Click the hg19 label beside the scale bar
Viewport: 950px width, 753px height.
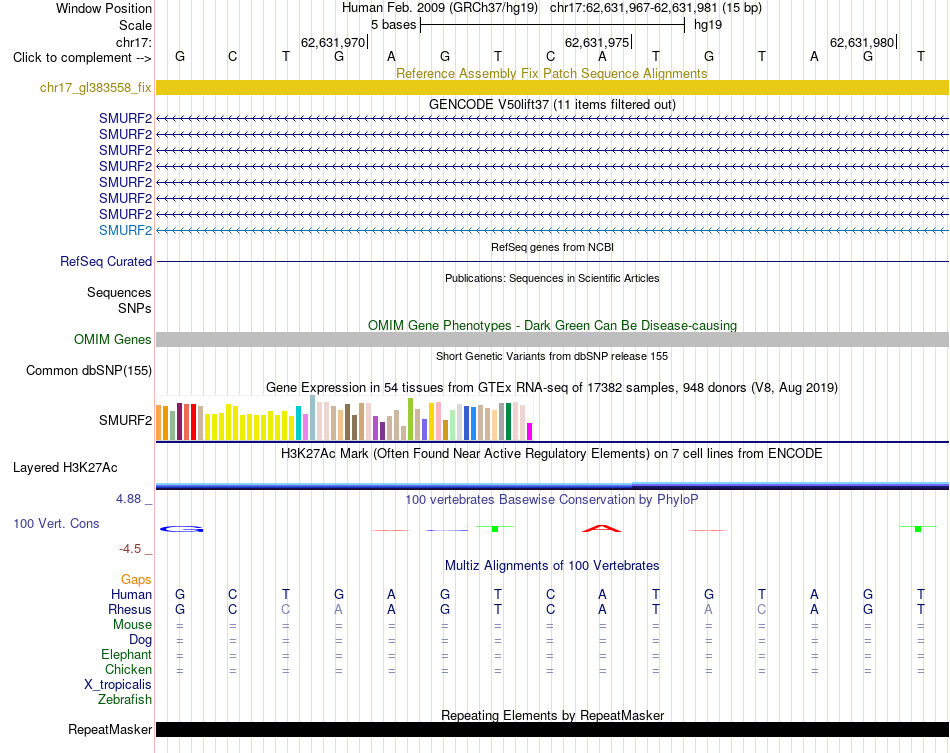point(708,25)
